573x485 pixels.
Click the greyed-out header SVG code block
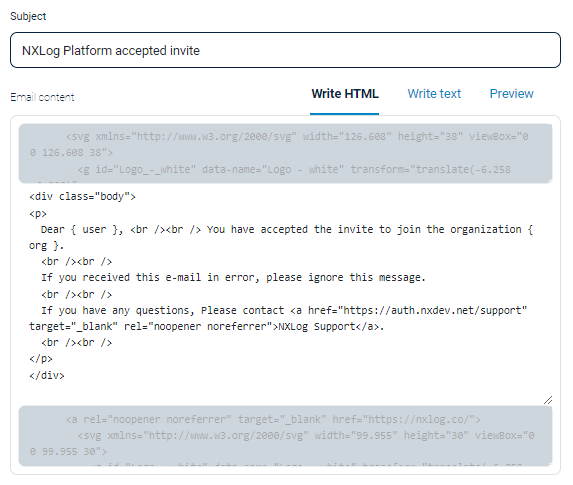(285, 153)
